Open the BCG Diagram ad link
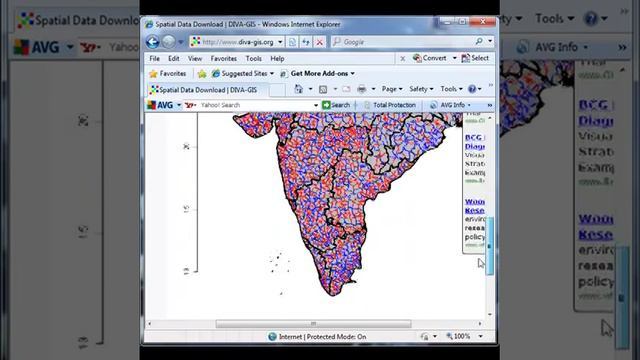The image size is (640, 360). click(475, 142)
